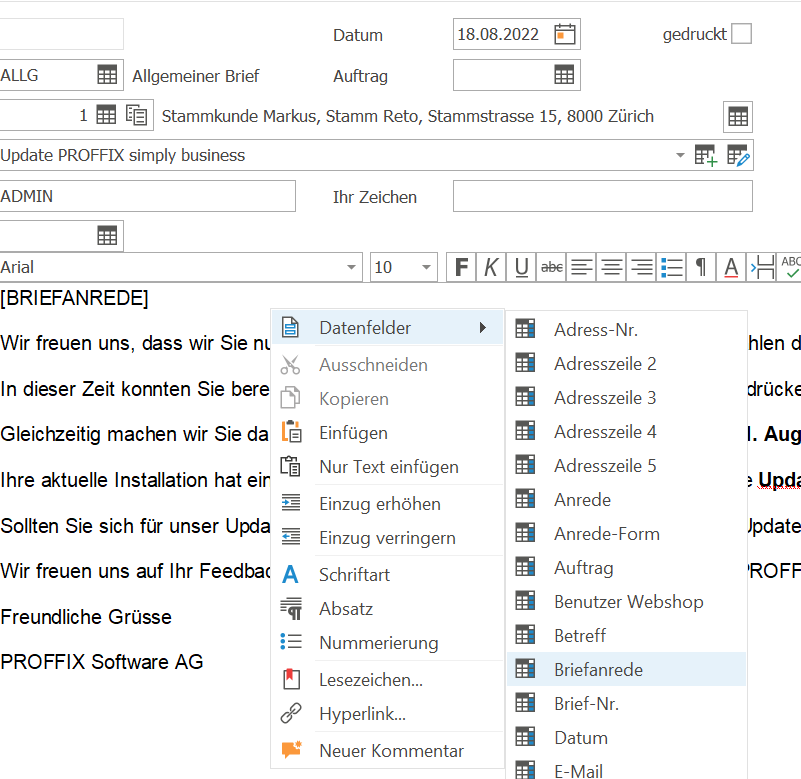
Task: Open Absatz settings from menu
Action: point(388,609)
